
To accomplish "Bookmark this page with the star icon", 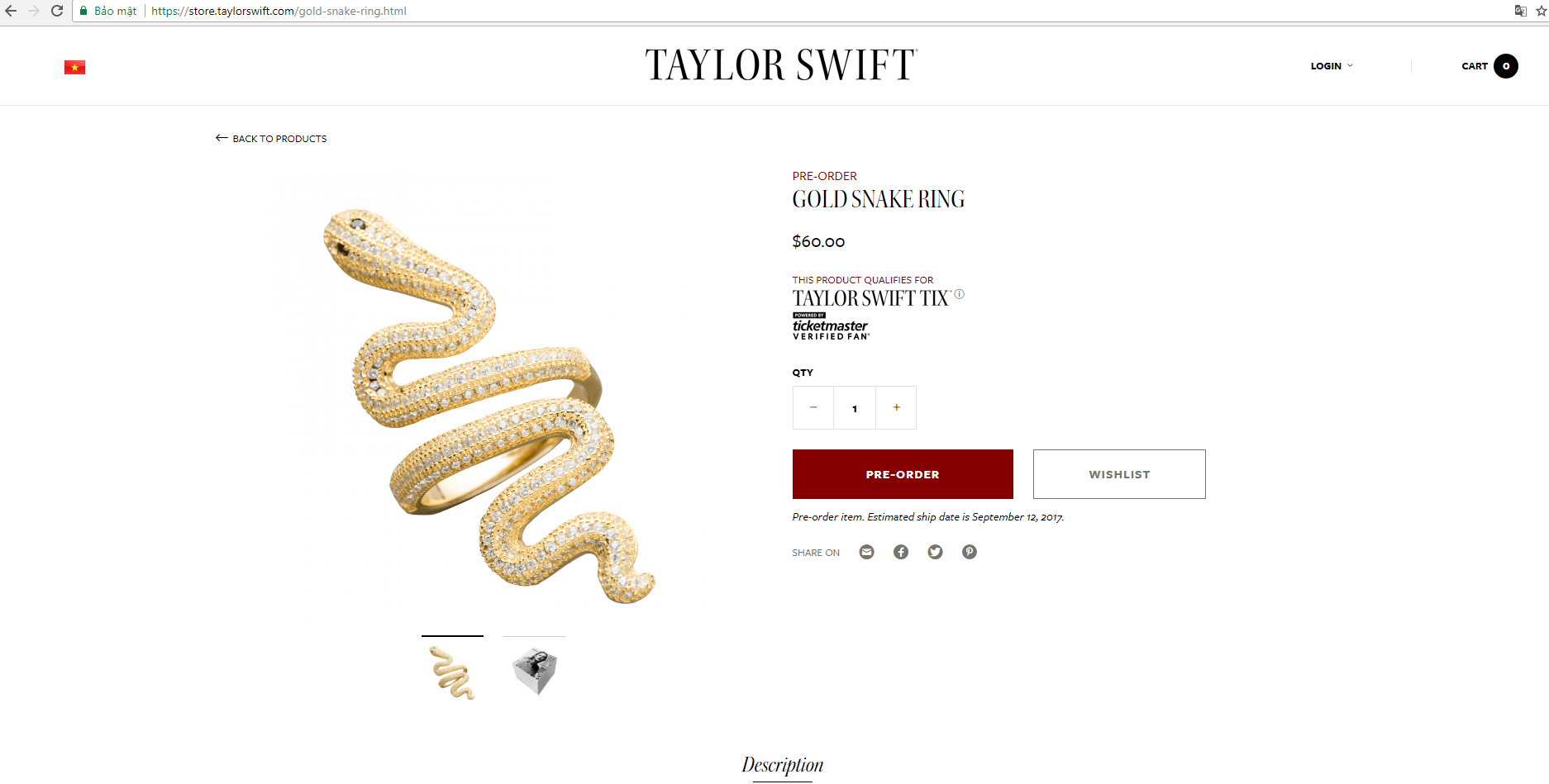I will pos(1542,11).
